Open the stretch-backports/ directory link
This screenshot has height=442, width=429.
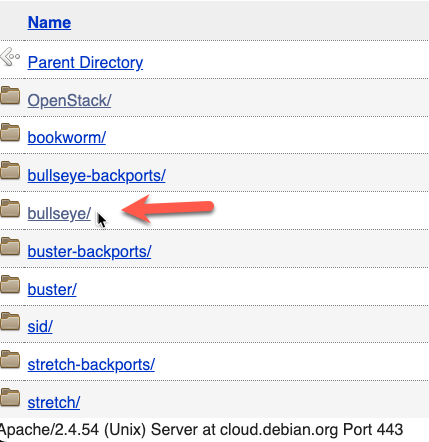91,365
